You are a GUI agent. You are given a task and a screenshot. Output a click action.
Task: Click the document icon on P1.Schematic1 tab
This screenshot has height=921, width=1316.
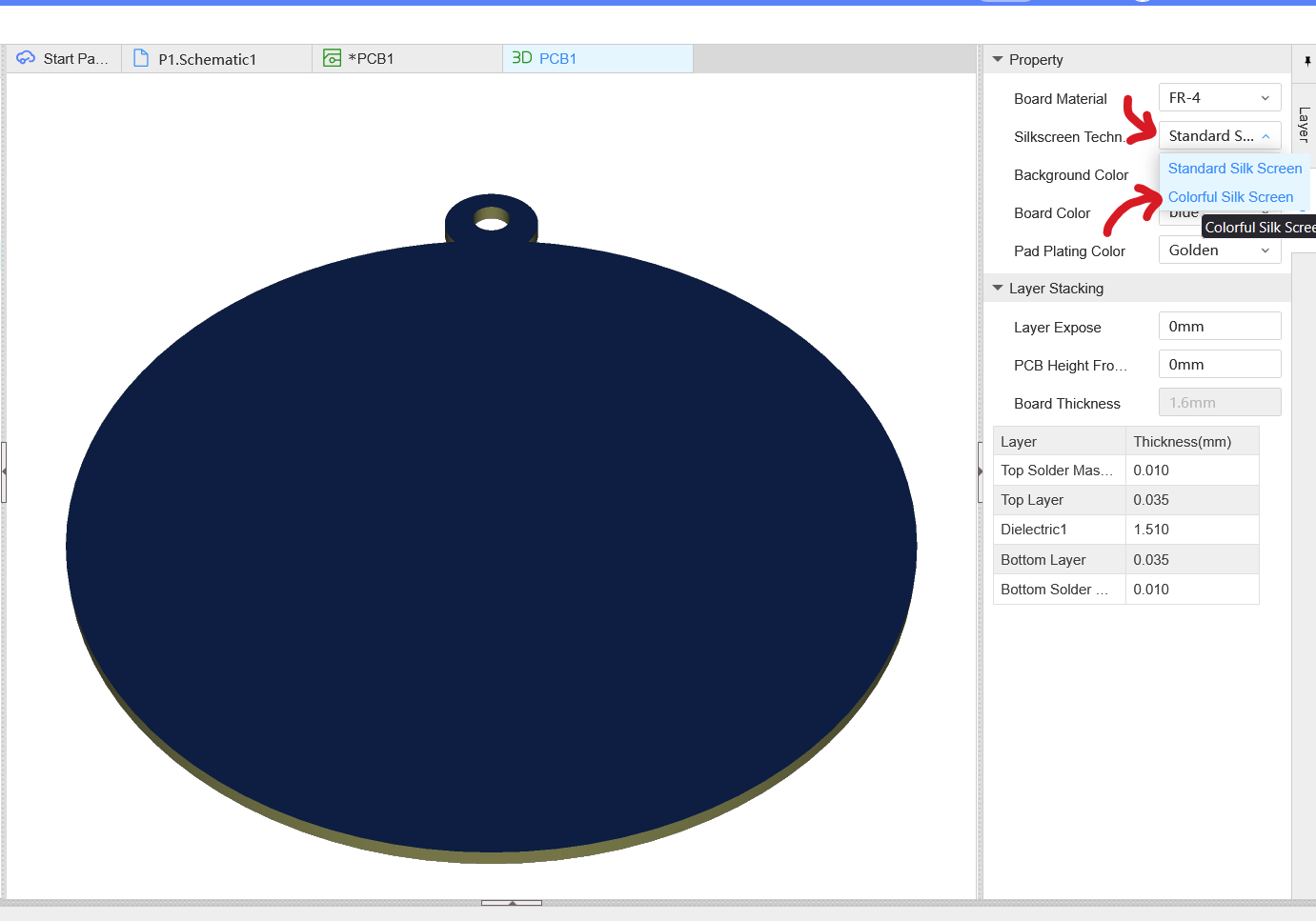click(141, 58)
